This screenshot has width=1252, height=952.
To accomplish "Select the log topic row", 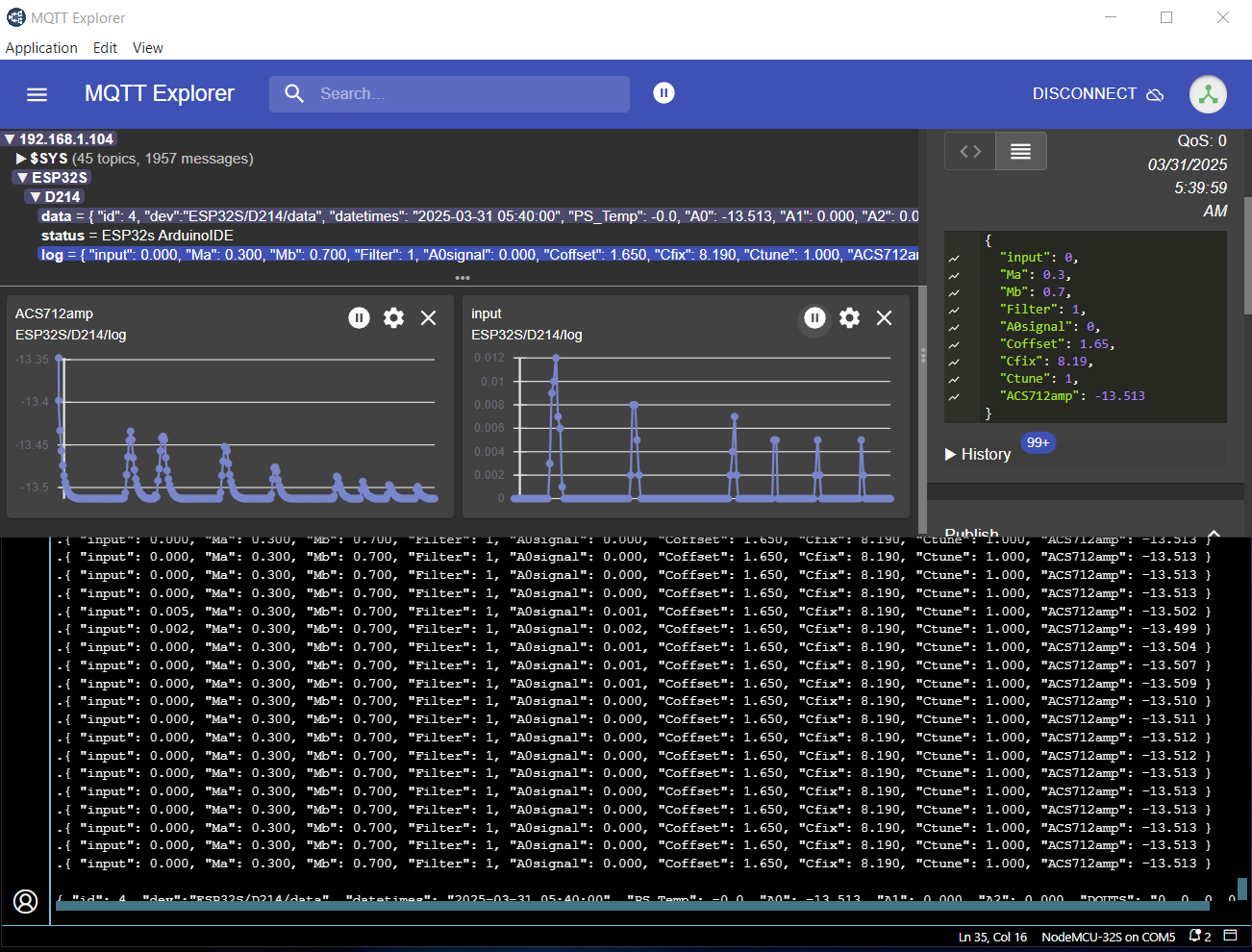I will click(479, 255).
